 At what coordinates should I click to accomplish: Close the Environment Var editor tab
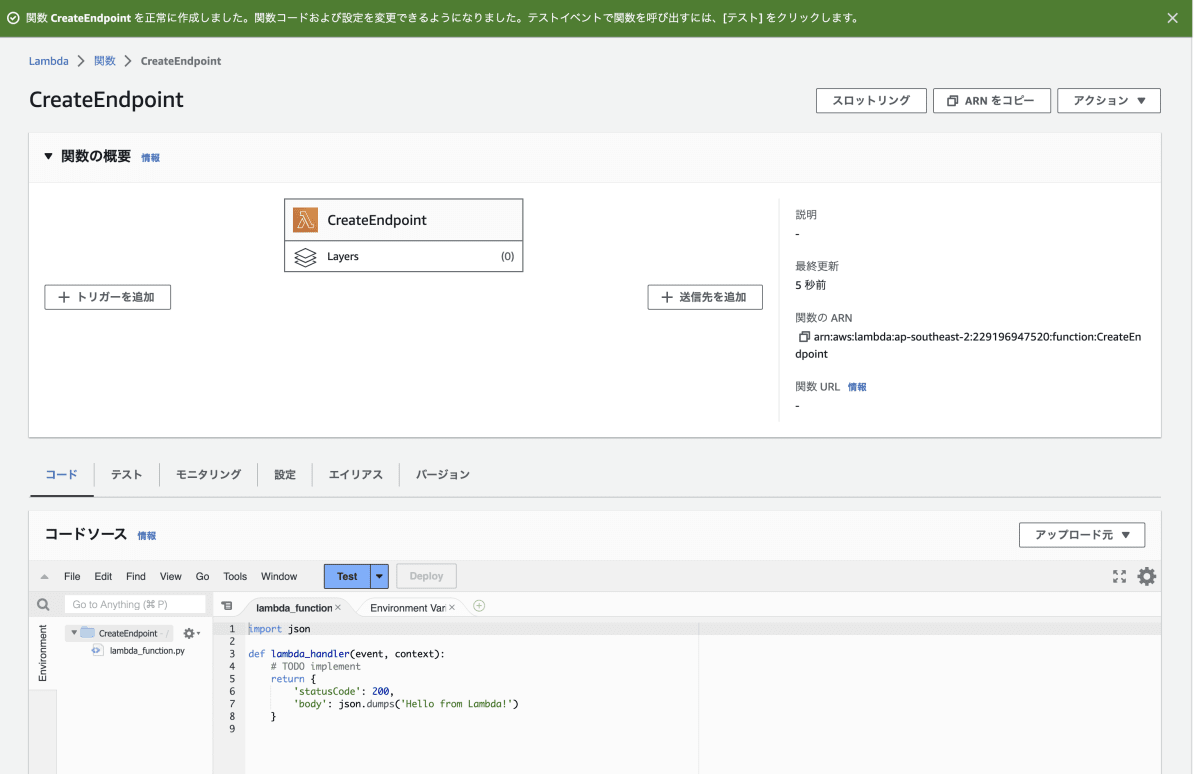(452, 607)
